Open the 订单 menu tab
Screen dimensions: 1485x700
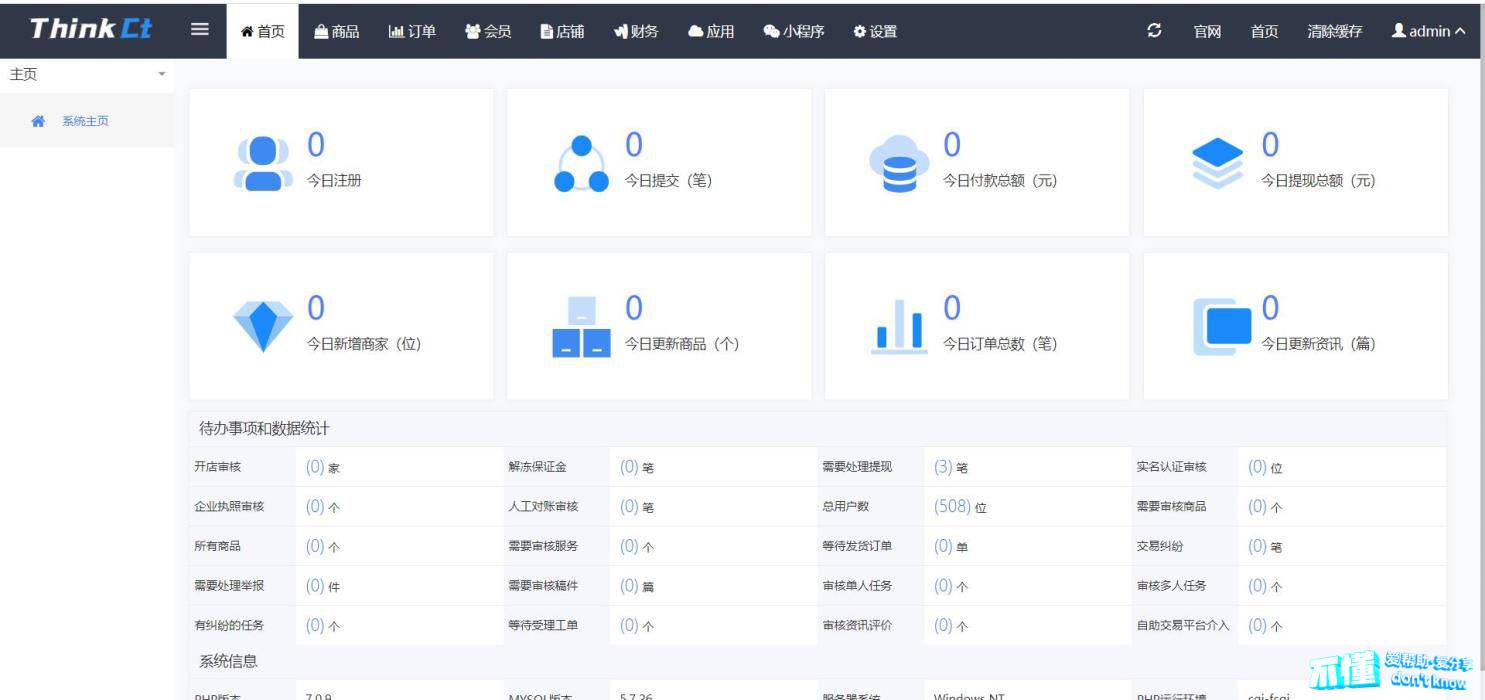click(x=412, y=31)
